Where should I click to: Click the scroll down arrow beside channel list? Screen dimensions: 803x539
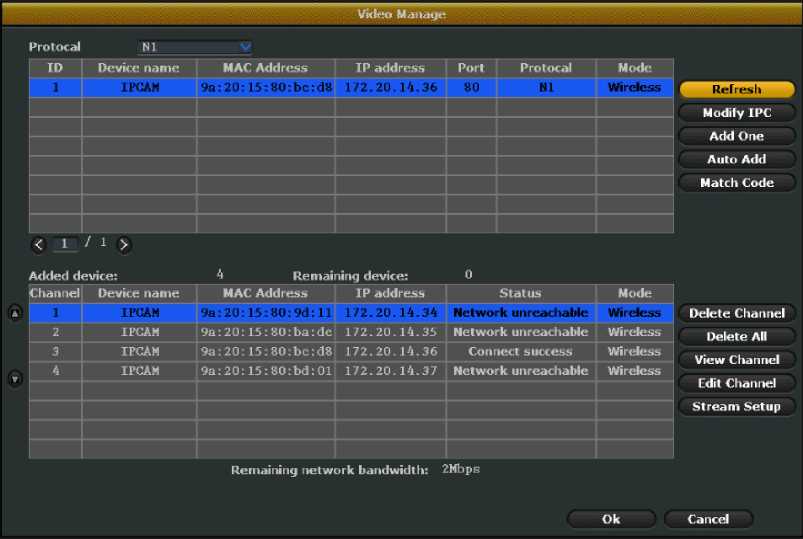pyautogui.click(x=15, y=379)
